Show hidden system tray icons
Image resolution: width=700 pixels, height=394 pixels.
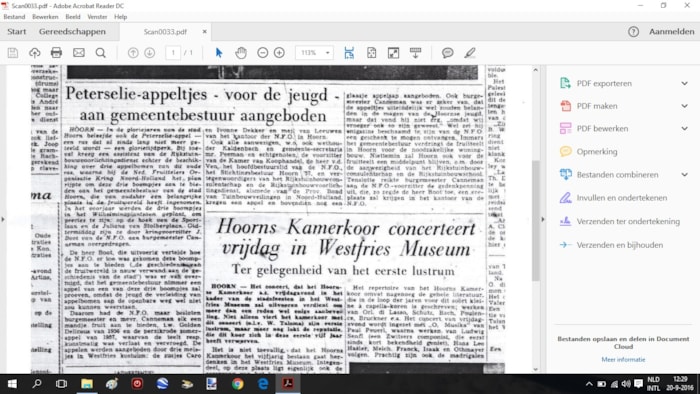(x=589, y=384)
